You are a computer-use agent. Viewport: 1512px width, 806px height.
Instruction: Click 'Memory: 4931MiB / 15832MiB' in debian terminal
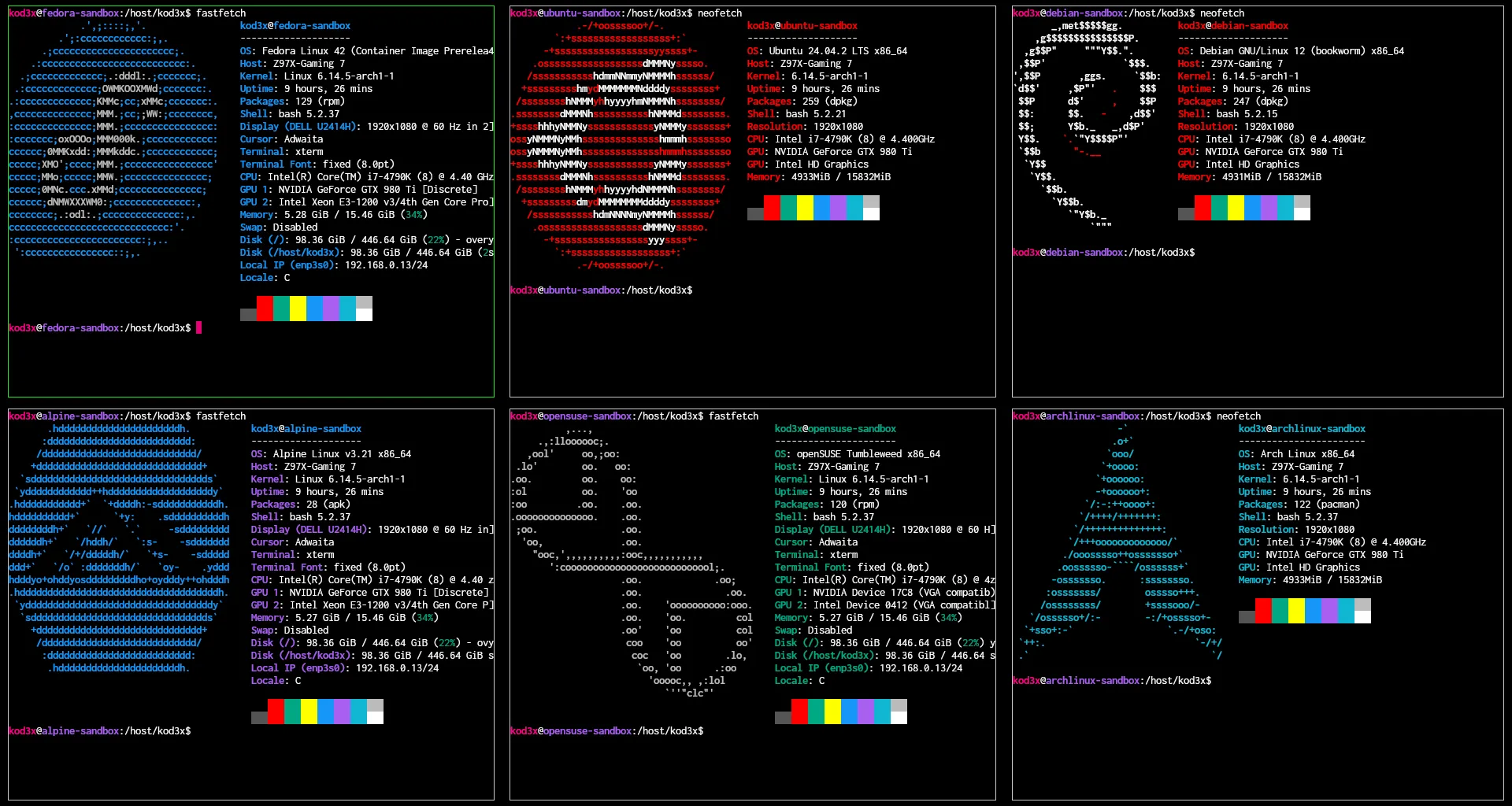(1250, 177)
